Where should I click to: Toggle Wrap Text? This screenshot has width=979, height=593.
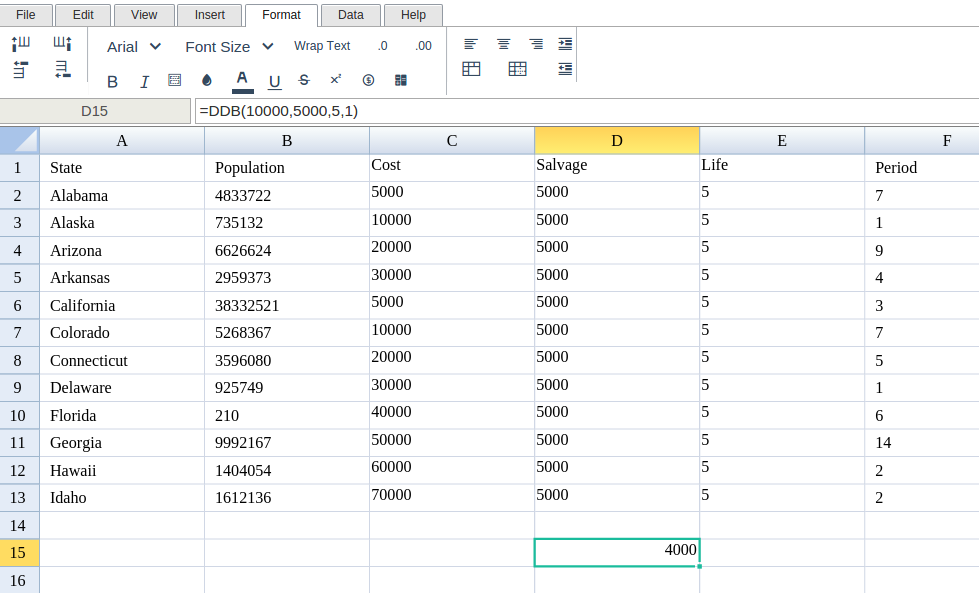point(322,46)
